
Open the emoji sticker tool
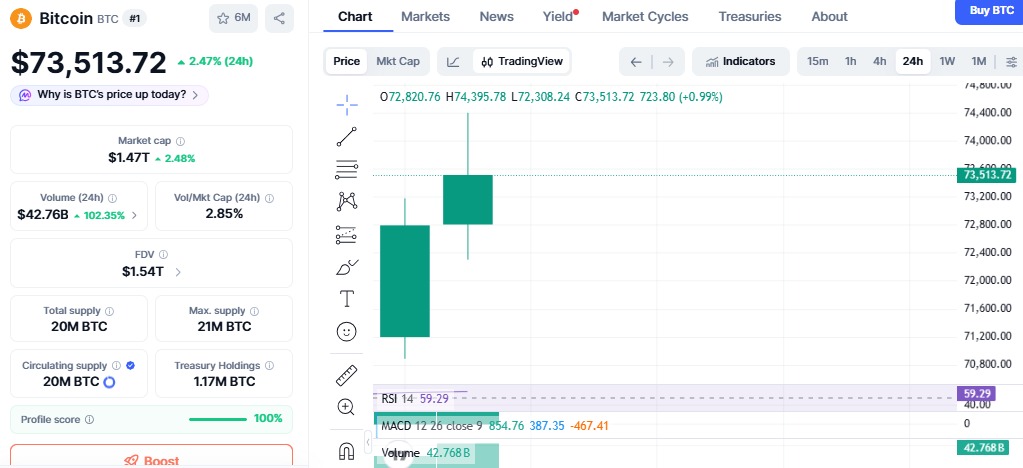pos(347,331)
